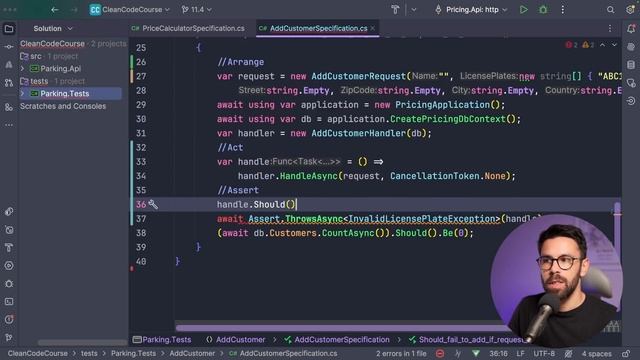
Task: Open Search Everywhere magnifier
Action: (x=610, y=9)
